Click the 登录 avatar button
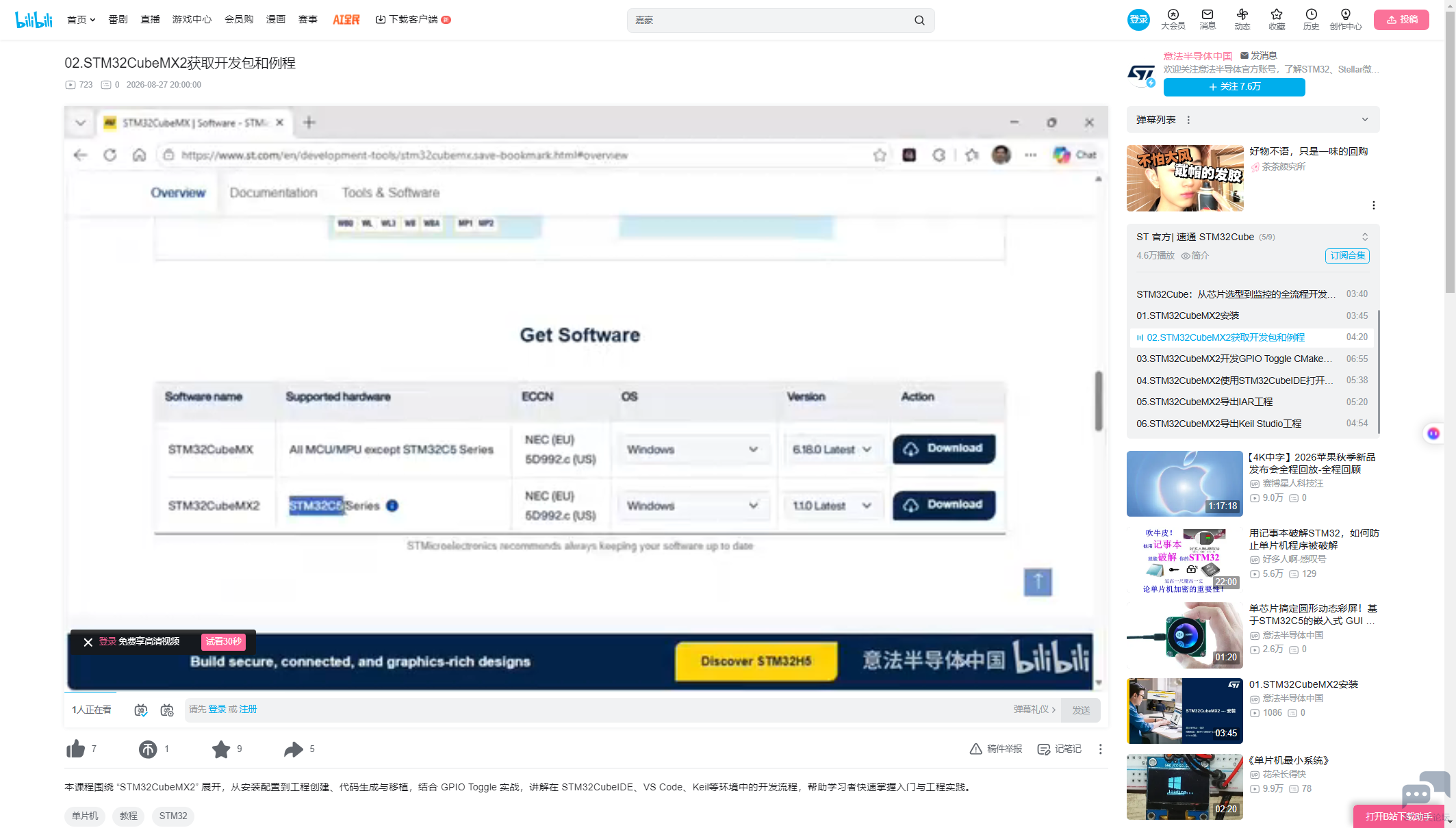The height and width of the screenshot is (828, 1456). click(1138, 20)
